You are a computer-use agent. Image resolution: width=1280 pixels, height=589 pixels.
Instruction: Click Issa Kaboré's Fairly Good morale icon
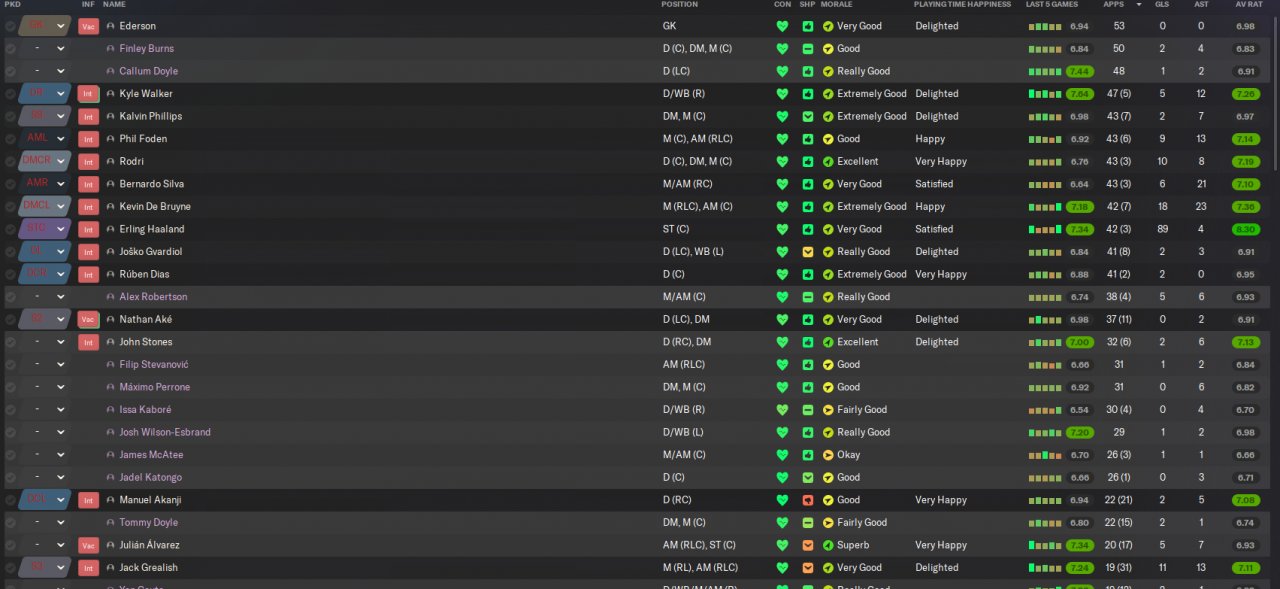click(x=828, y=410)
